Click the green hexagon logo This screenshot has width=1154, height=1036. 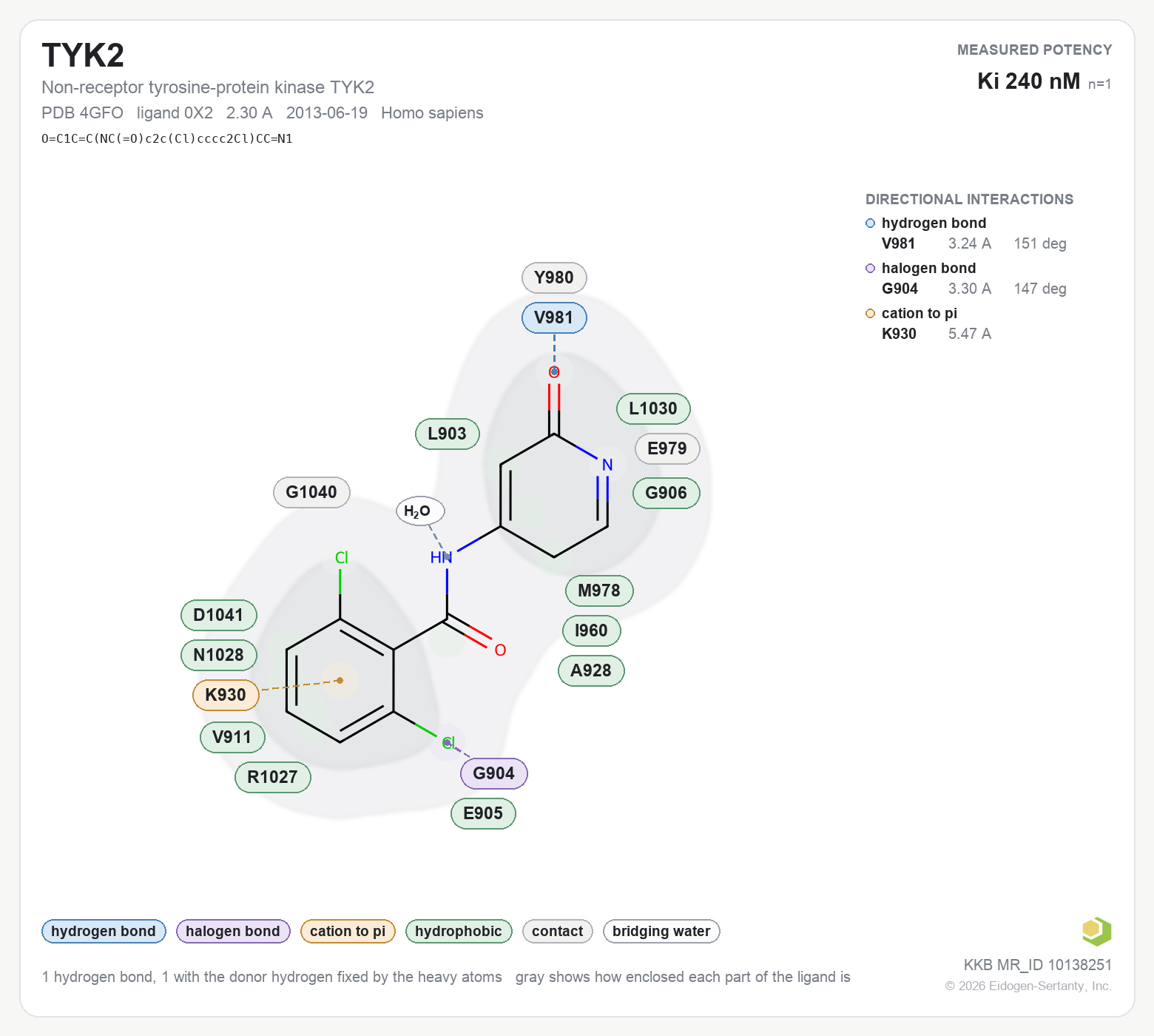(x=1096, y=931)
